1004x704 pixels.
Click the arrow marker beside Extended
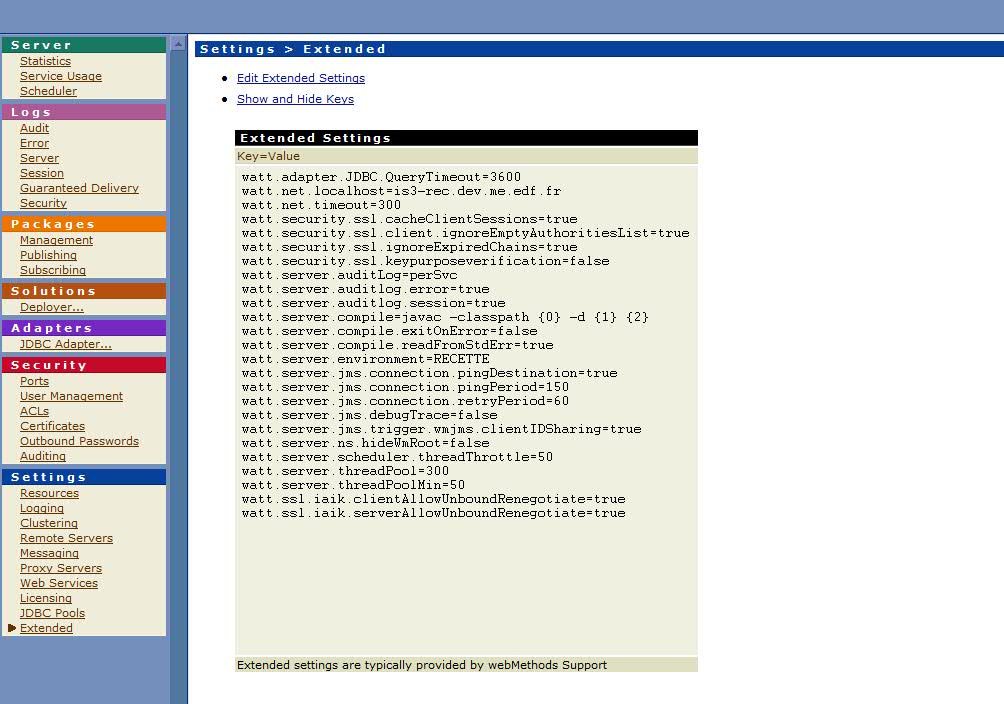click(12, 628)
